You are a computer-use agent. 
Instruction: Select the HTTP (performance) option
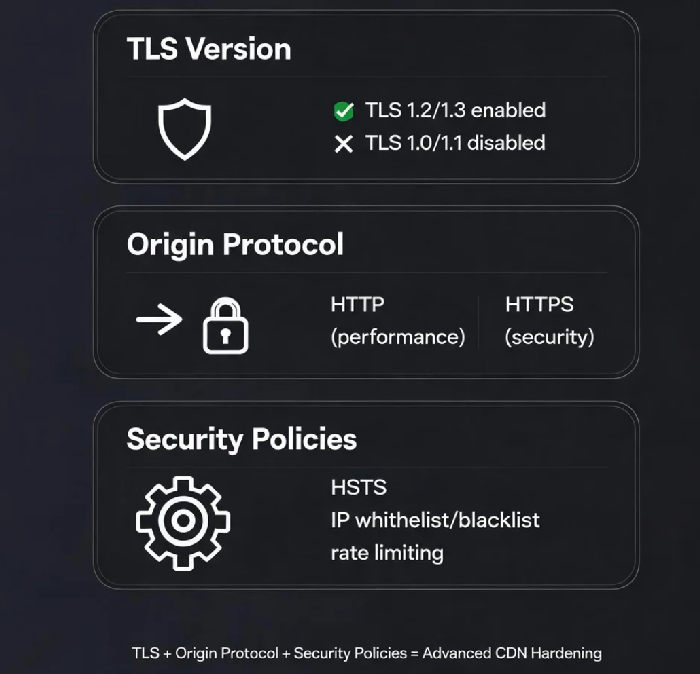pos(398,321)
